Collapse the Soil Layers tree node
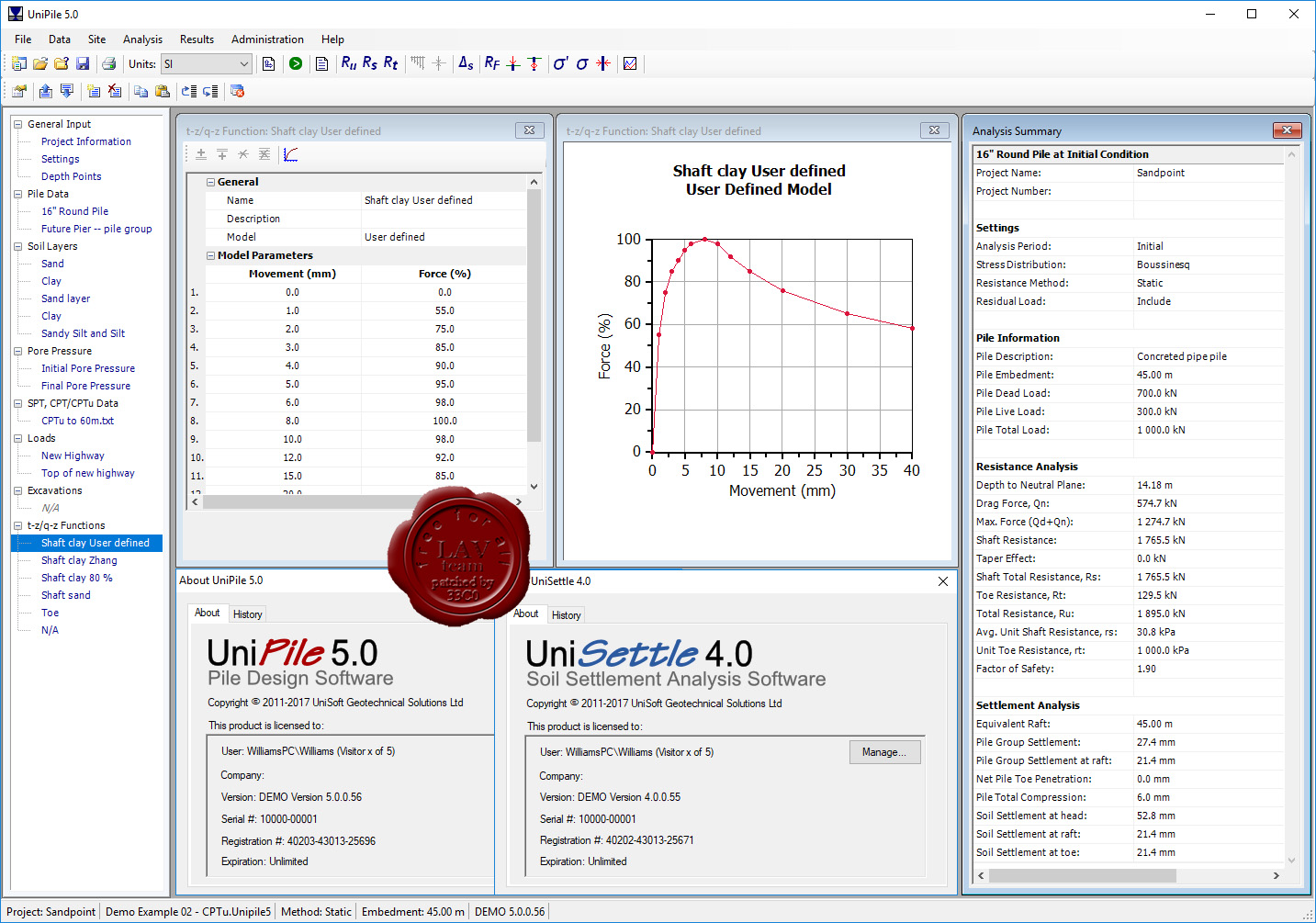The width and height of the screenshot is (1316, 923). point(17,246)
